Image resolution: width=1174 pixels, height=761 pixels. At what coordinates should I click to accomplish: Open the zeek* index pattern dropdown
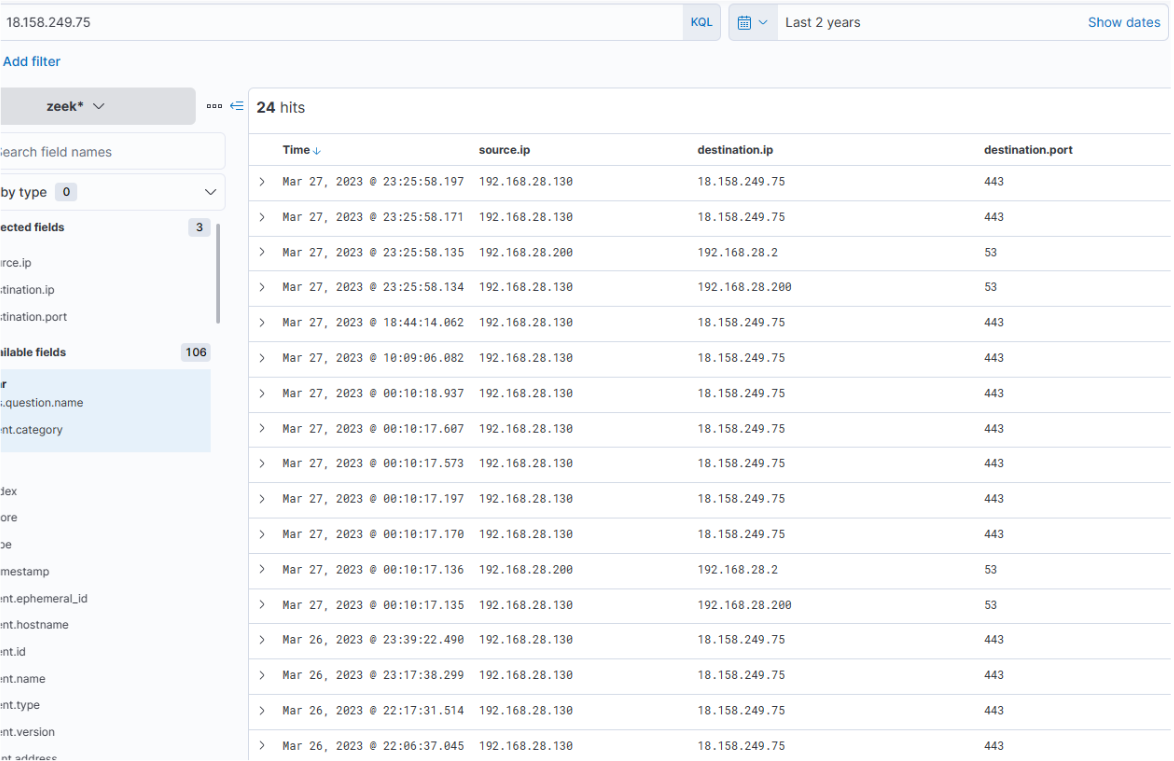(x=97, y=106)
